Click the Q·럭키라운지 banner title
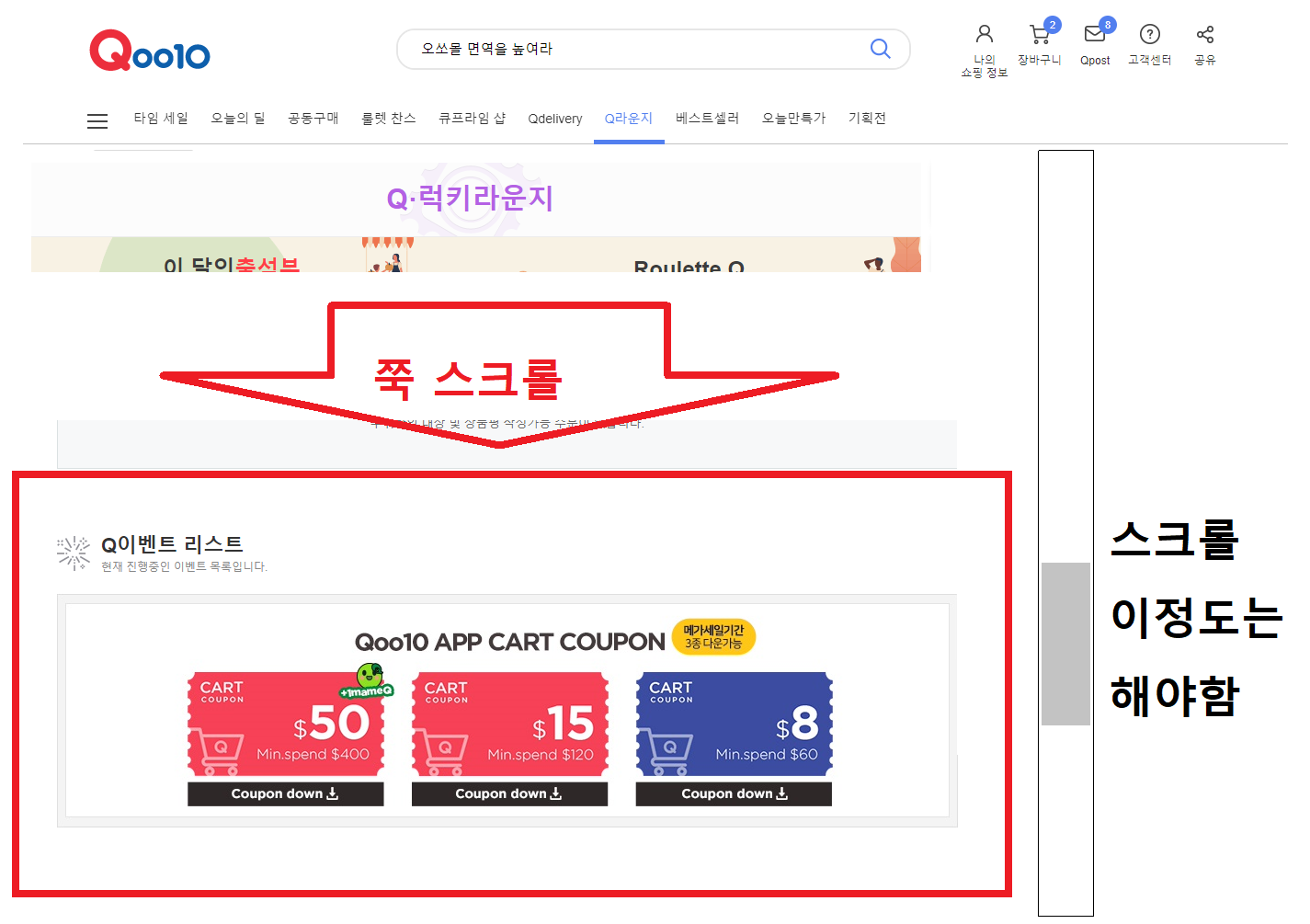The image size is (1310, 924). point(470,198)
